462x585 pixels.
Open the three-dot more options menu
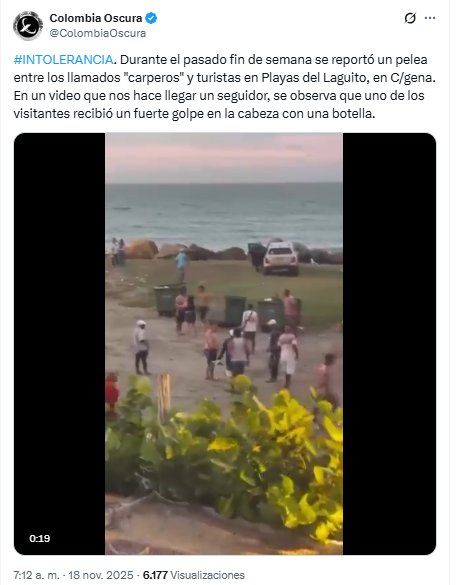(x=430, y=18)
